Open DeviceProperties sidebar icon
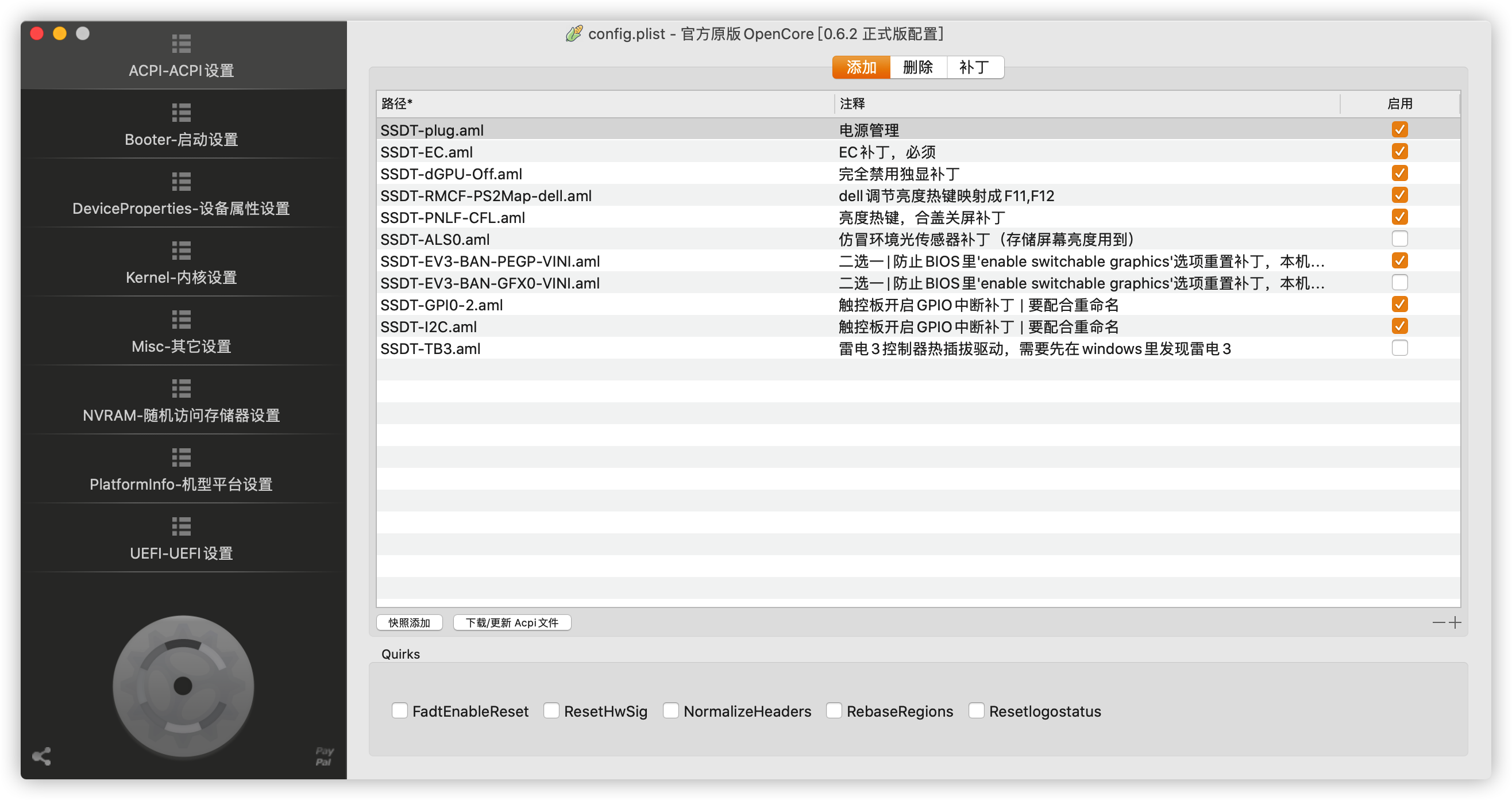 click(182, 182)
